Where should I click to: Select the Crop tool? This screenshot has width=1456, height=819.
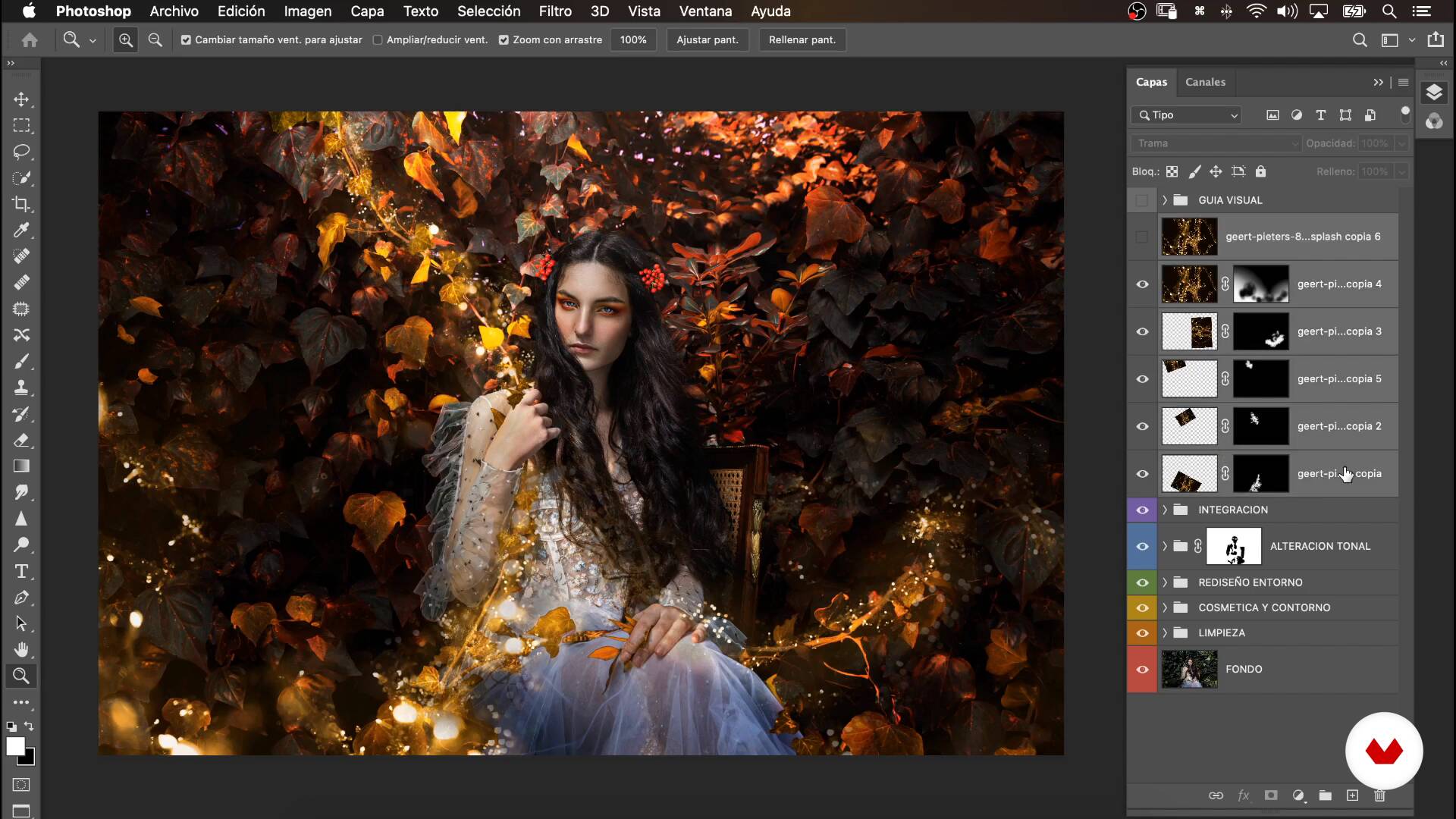point(21,204)
